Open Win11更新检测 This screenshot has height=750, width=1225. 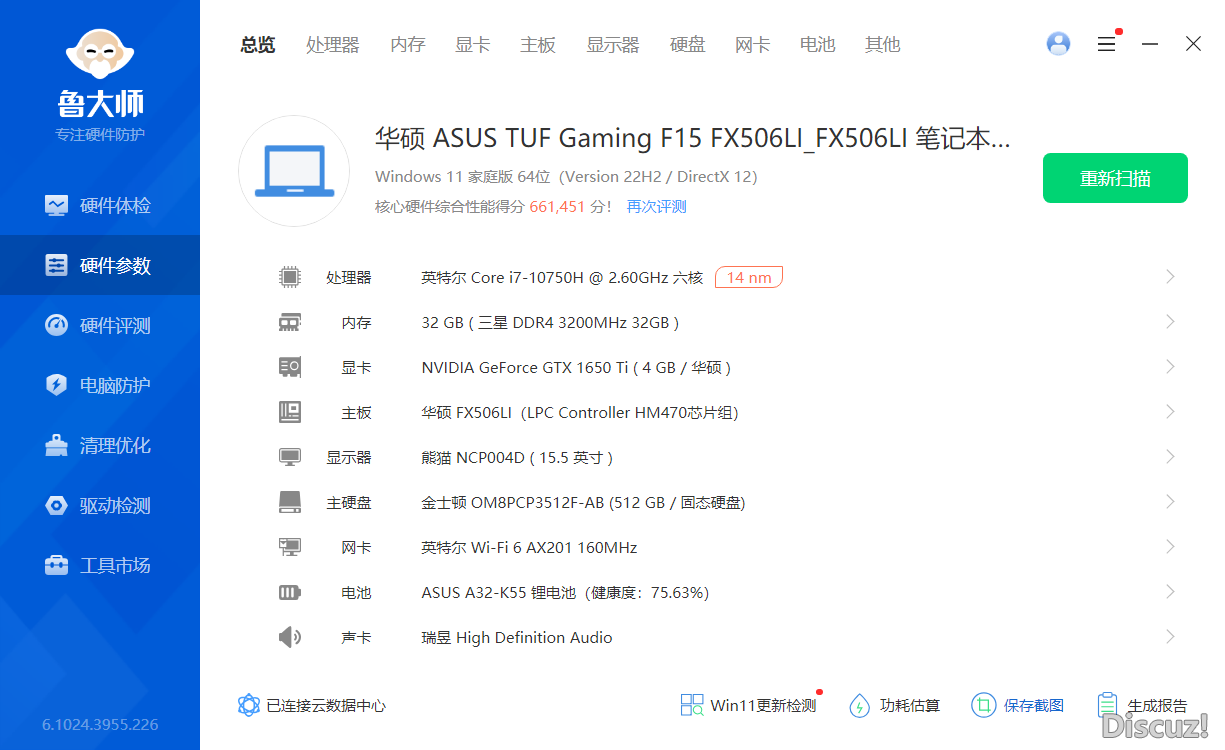[749, 705]
